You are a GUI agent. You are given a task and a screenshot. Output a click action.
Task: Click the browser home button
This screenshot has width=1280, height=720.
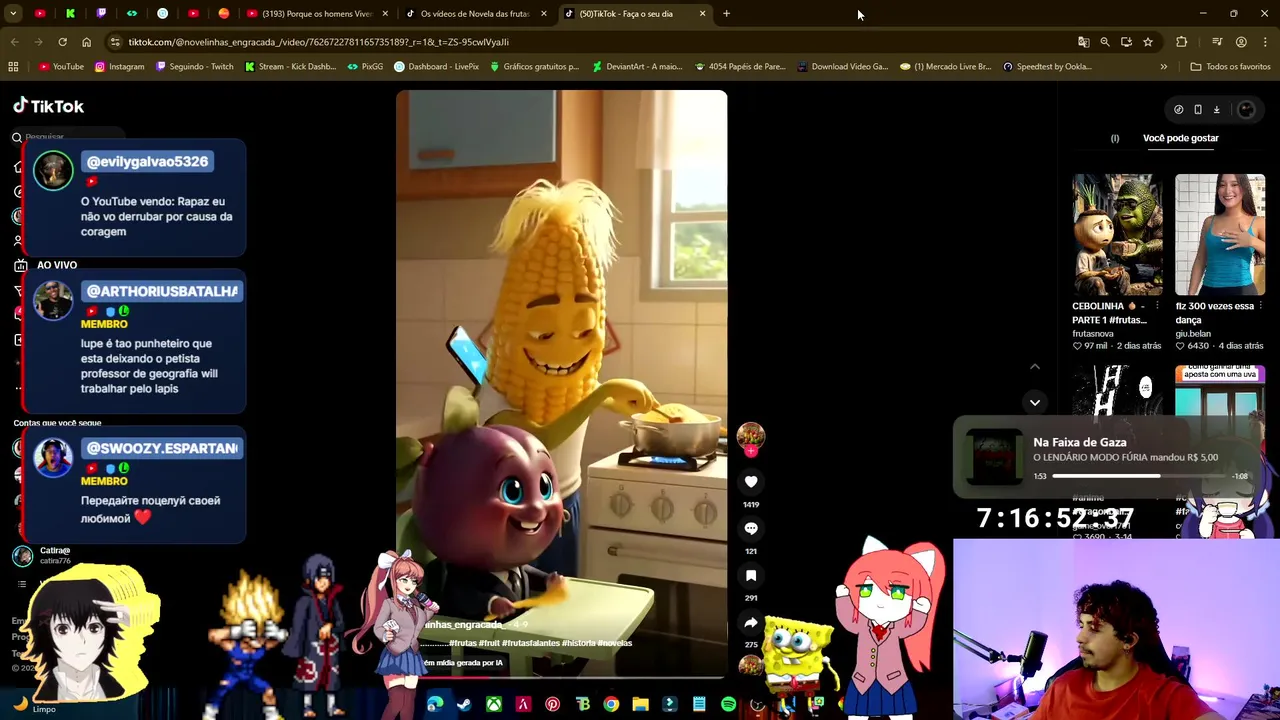point(86,42)
